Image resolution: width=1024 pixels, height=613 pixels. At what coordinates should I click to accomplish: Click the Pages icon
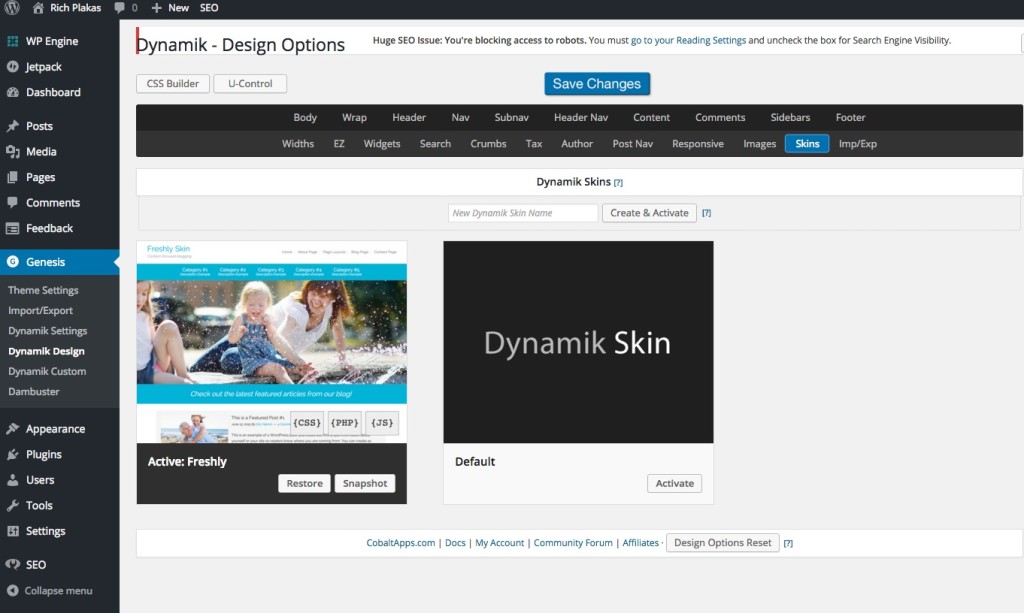coord(12,177)
